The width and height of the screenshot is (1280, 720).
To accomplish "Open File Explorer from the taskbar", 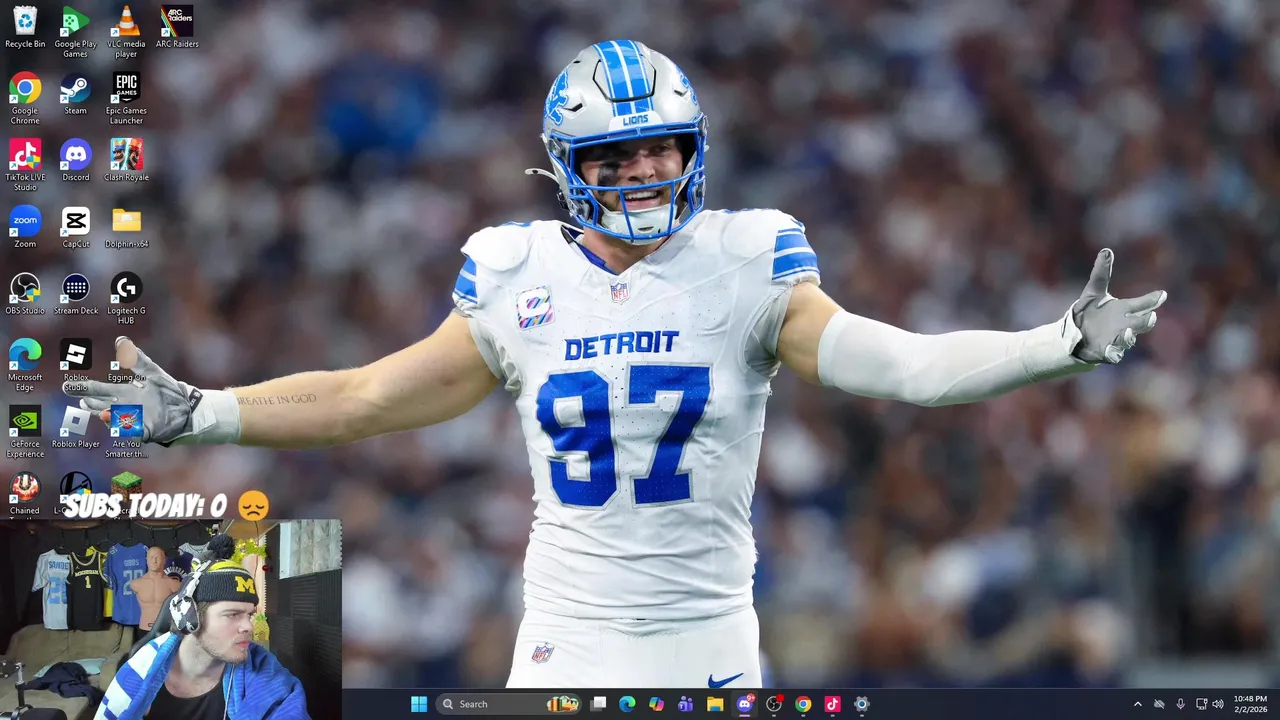I will [715, 704].
